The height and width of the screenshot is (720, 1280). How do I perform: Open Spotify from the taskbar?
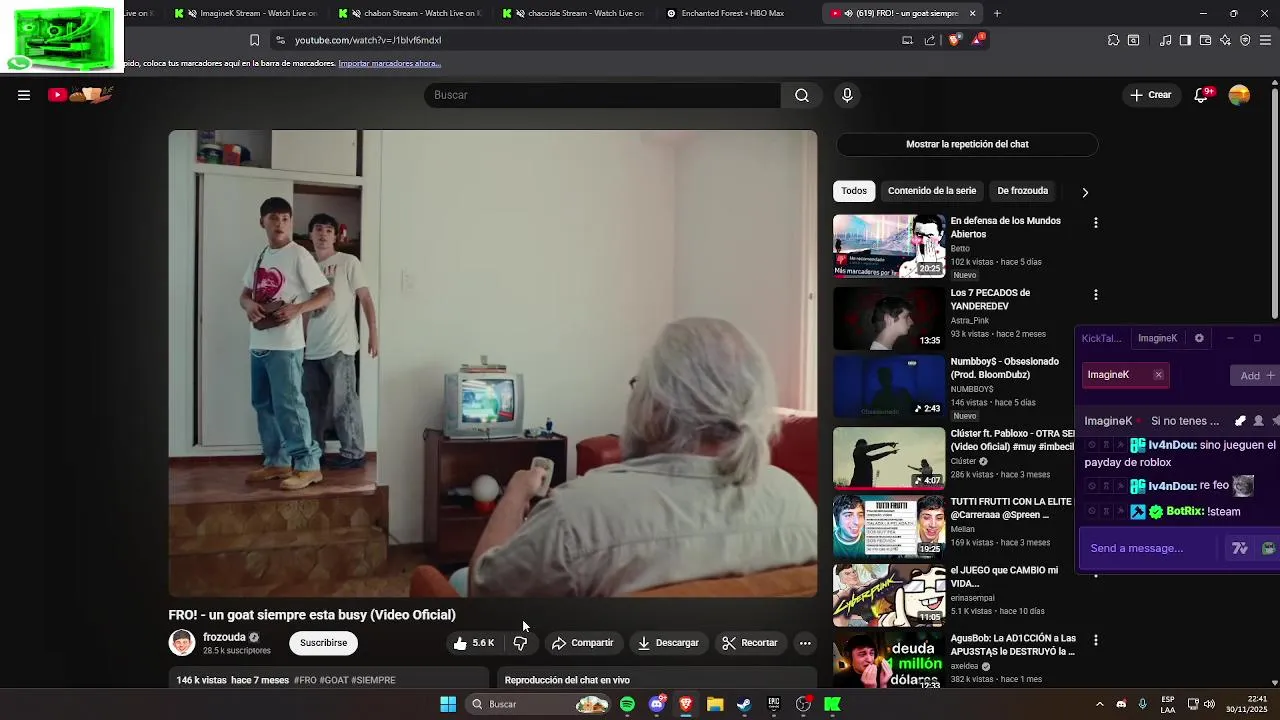coord(627,704)
